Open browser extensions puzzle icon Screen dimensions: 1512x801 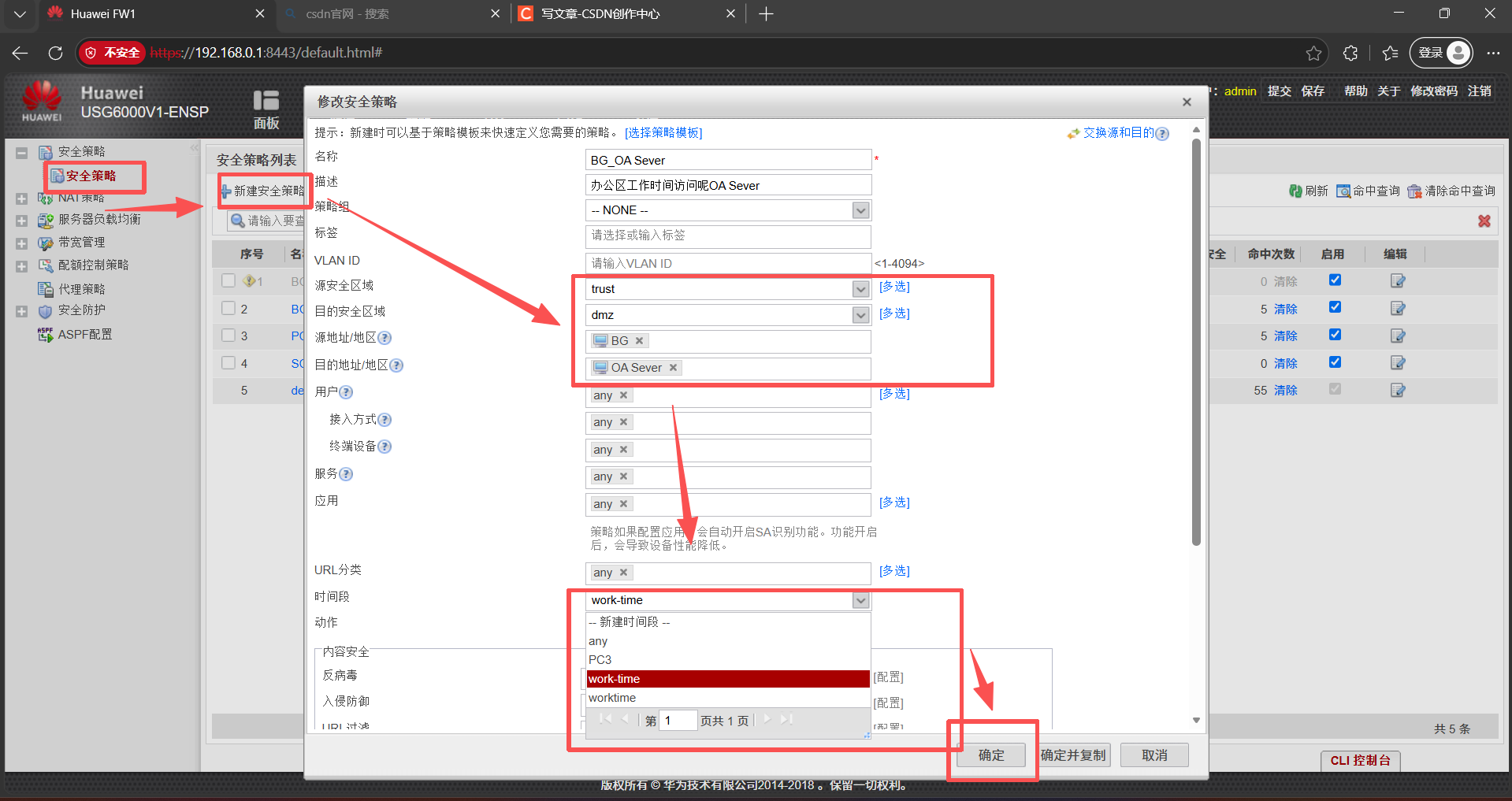pos(1350,53)
